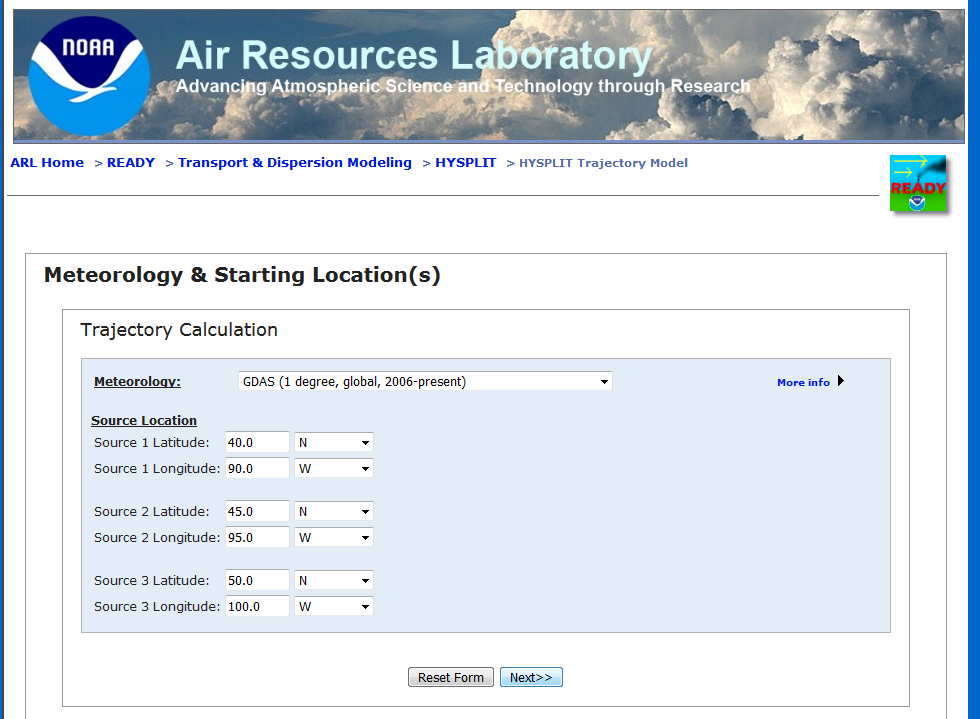Click Source 2 Longitude input field
The width and height of the screenshot is (980, 719).
point(257,538)
